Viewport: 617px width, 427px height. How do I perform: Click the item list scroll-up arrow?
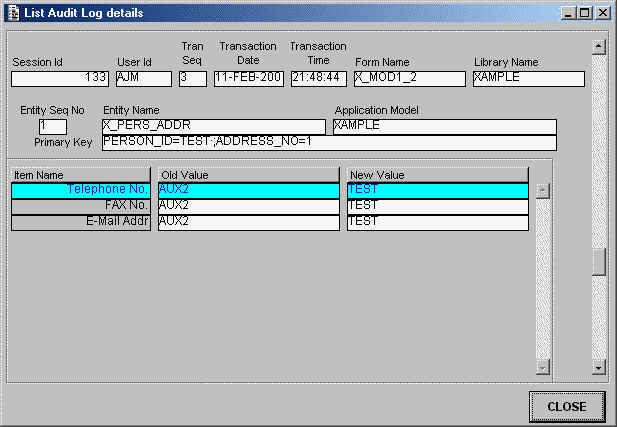543,190
